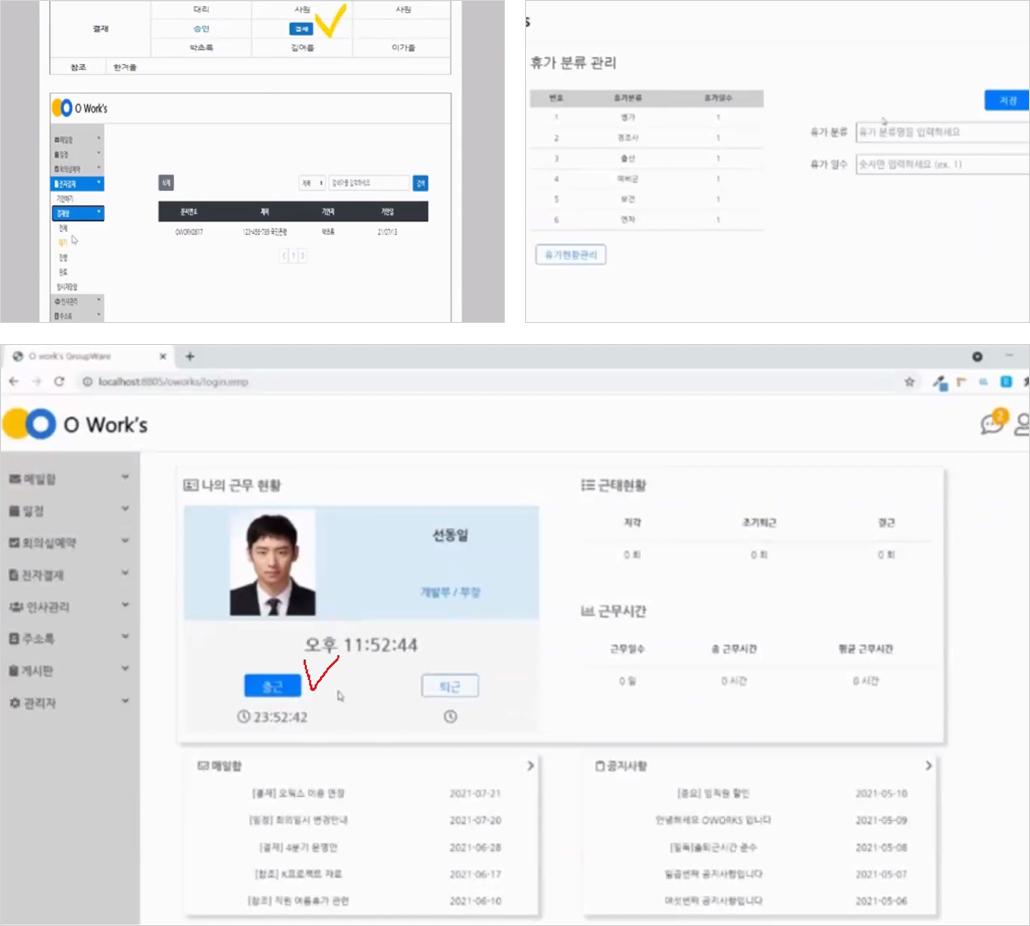Screen dimensions: 1030x926
Task: Click the 인사관리 people icon in sidebar
Action: 16,607
